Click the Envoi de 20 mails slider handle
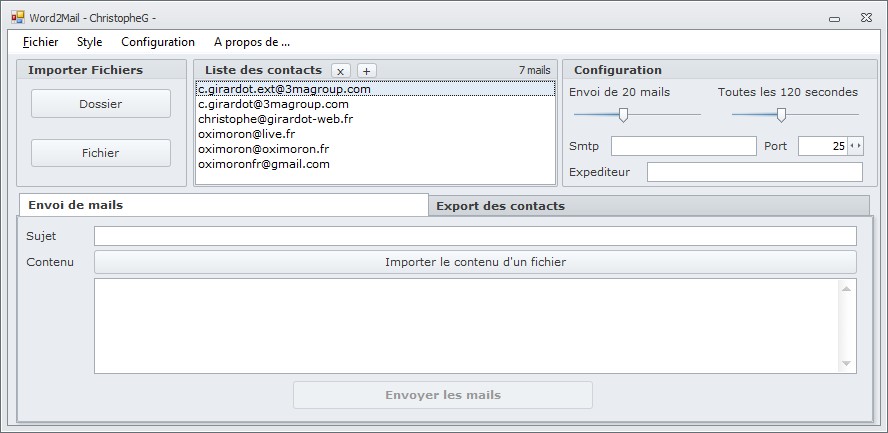Image resolution: width=888 pixels, height=433 pixels. pos(623,115)
